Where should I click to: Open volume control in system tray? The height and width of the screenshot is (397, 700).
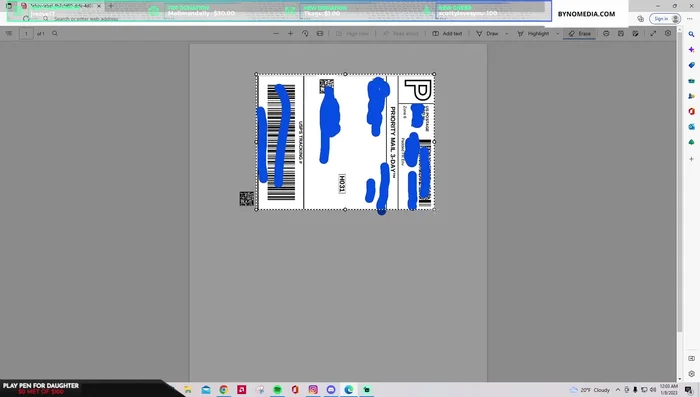653,390
